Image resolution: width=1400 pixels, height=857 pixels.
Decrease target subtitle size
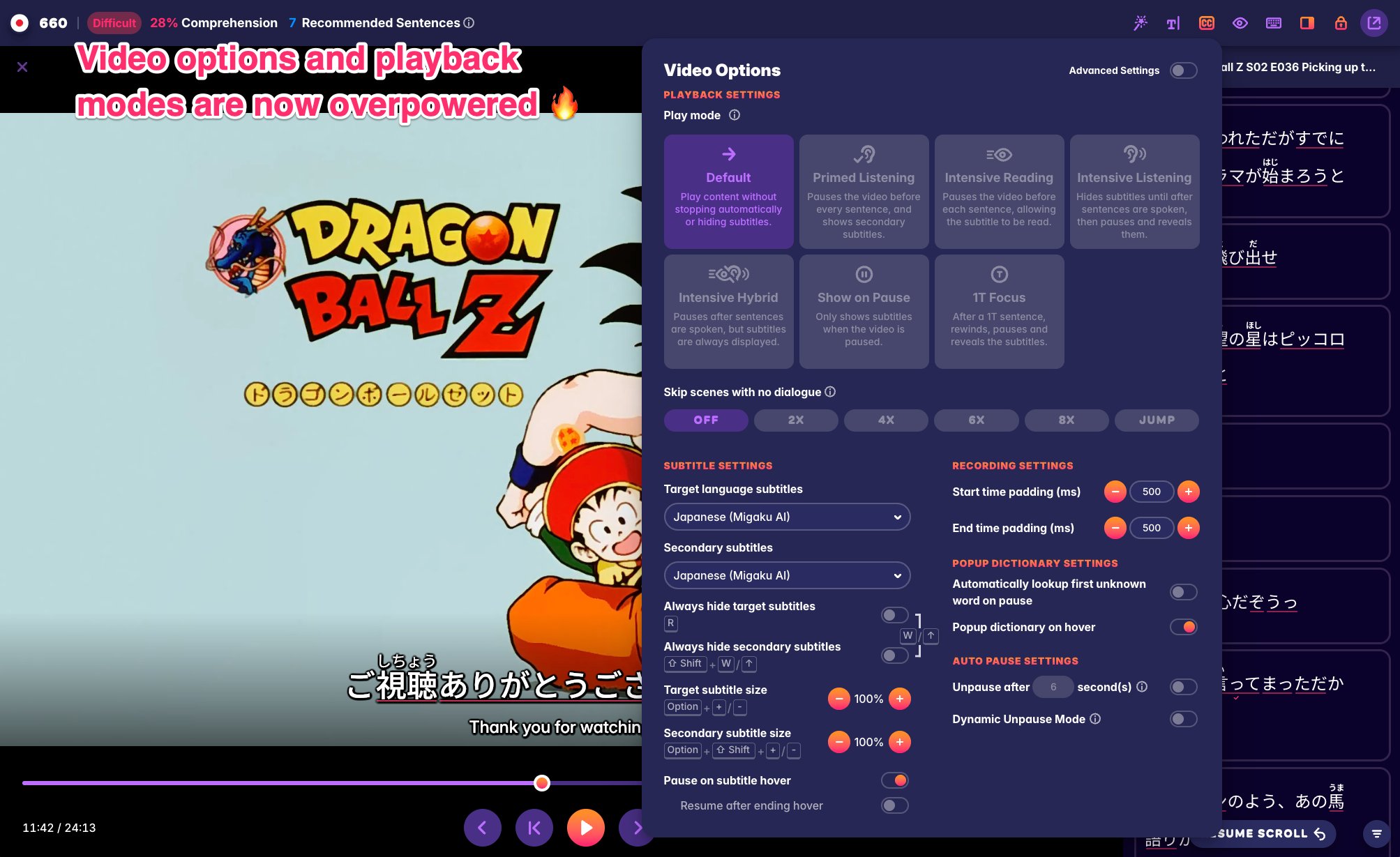pyautogui.click(x=839, y=699)
